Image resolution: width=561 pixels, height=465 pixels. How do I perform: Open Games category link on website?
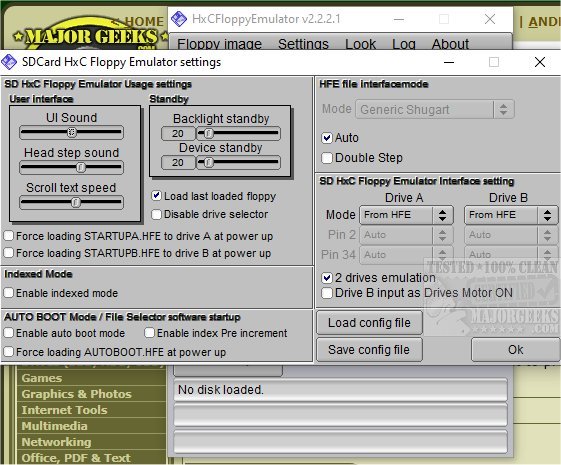point(42,378)
